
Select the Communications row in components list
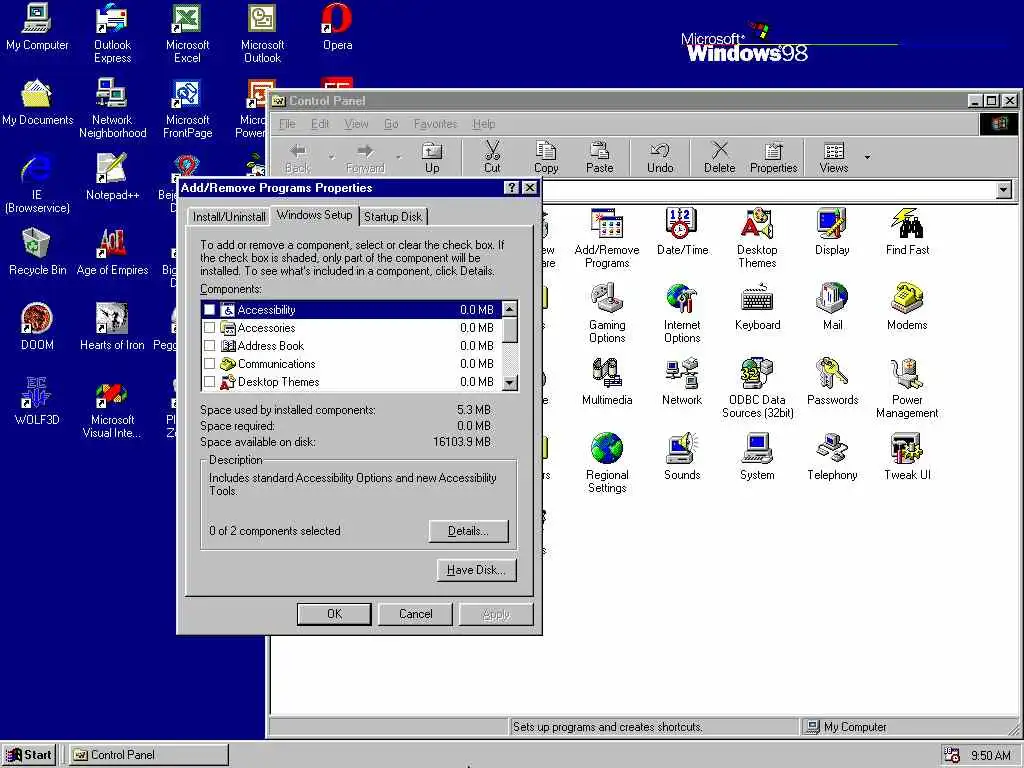coord(351,363)
